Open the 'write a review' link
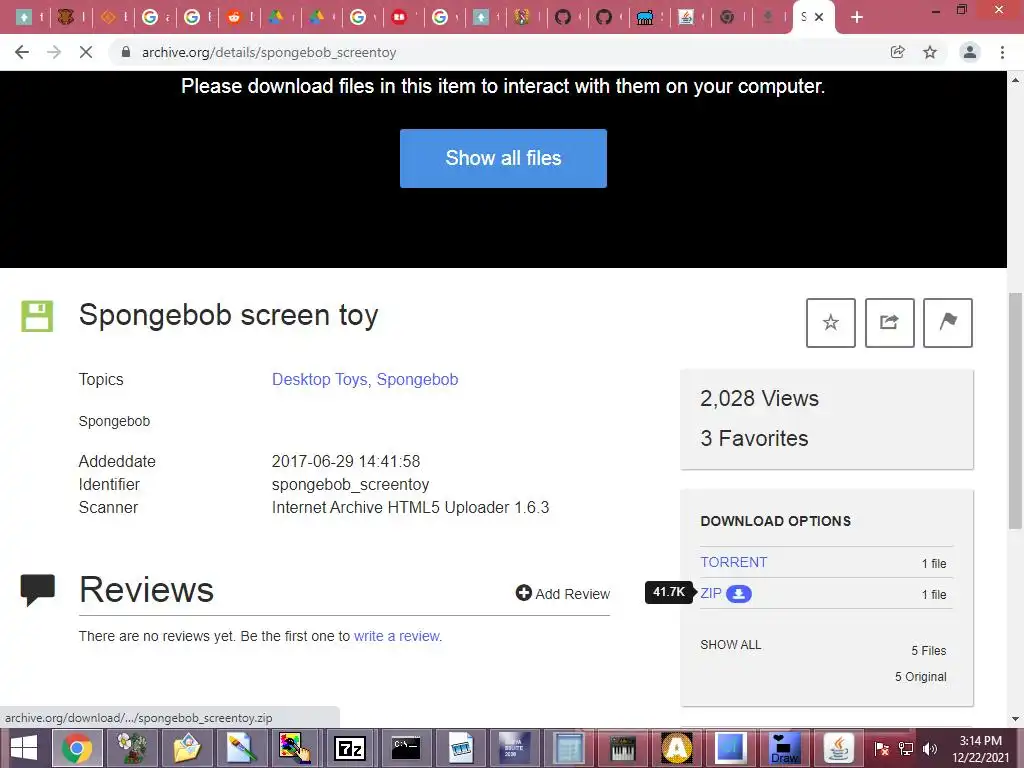Image resolution: width=1024 pixels, height=768 pixels. point(398,636)
